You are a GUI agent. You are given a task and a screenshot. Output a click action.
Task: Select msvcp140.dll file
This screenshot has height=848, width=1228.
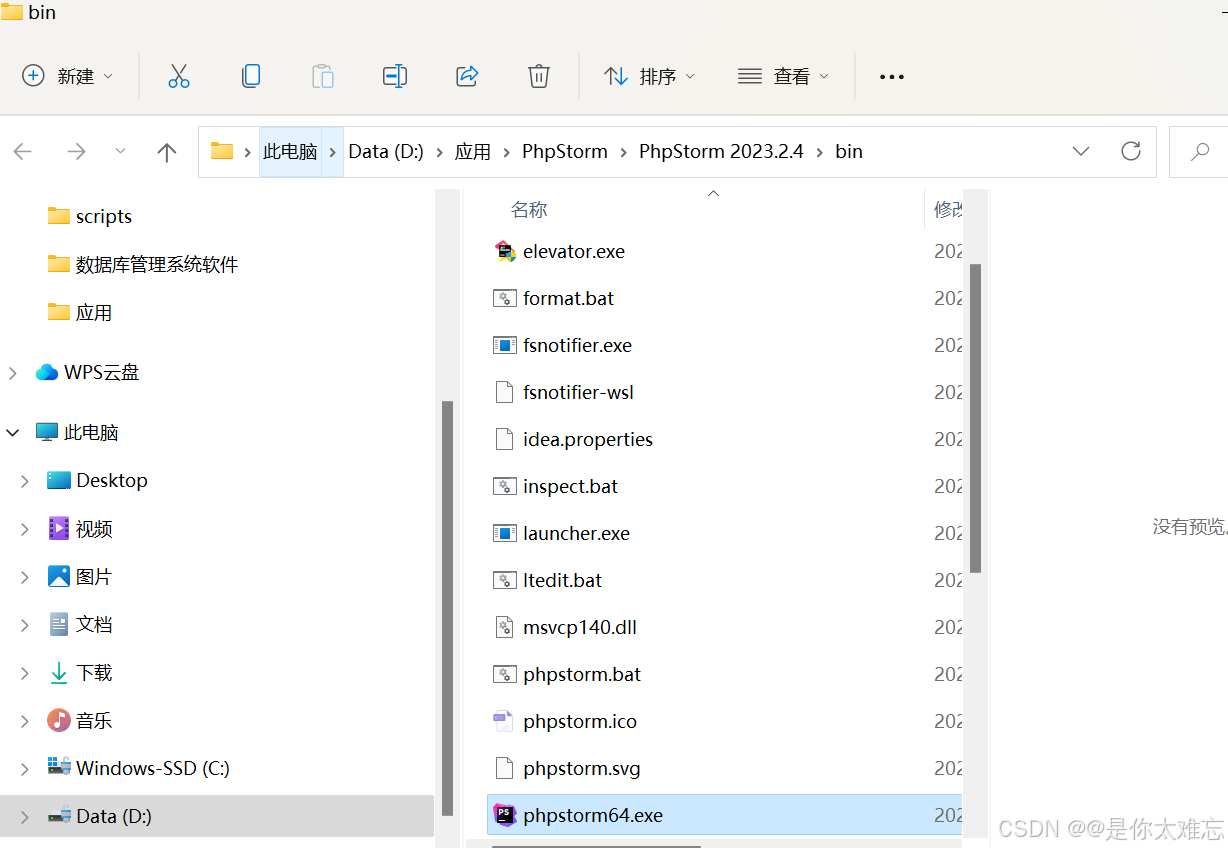(724, 627)
